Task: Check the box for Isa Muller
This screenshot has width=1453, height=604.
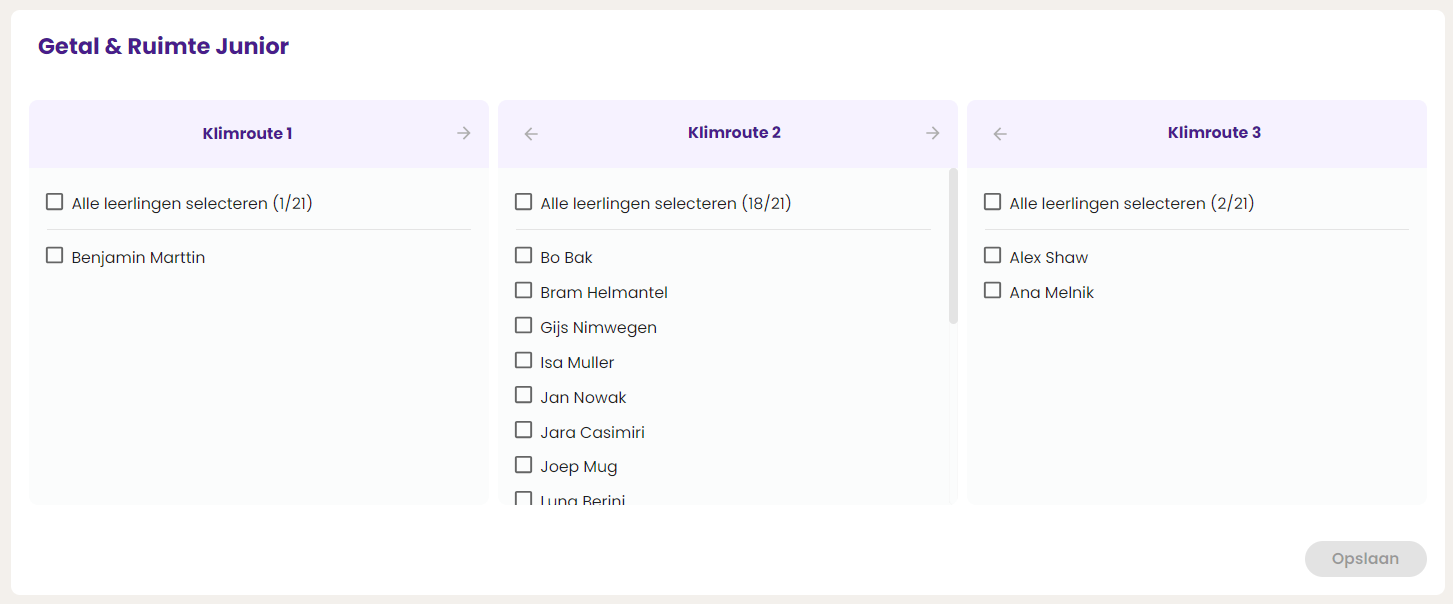Action: point(523,360)
